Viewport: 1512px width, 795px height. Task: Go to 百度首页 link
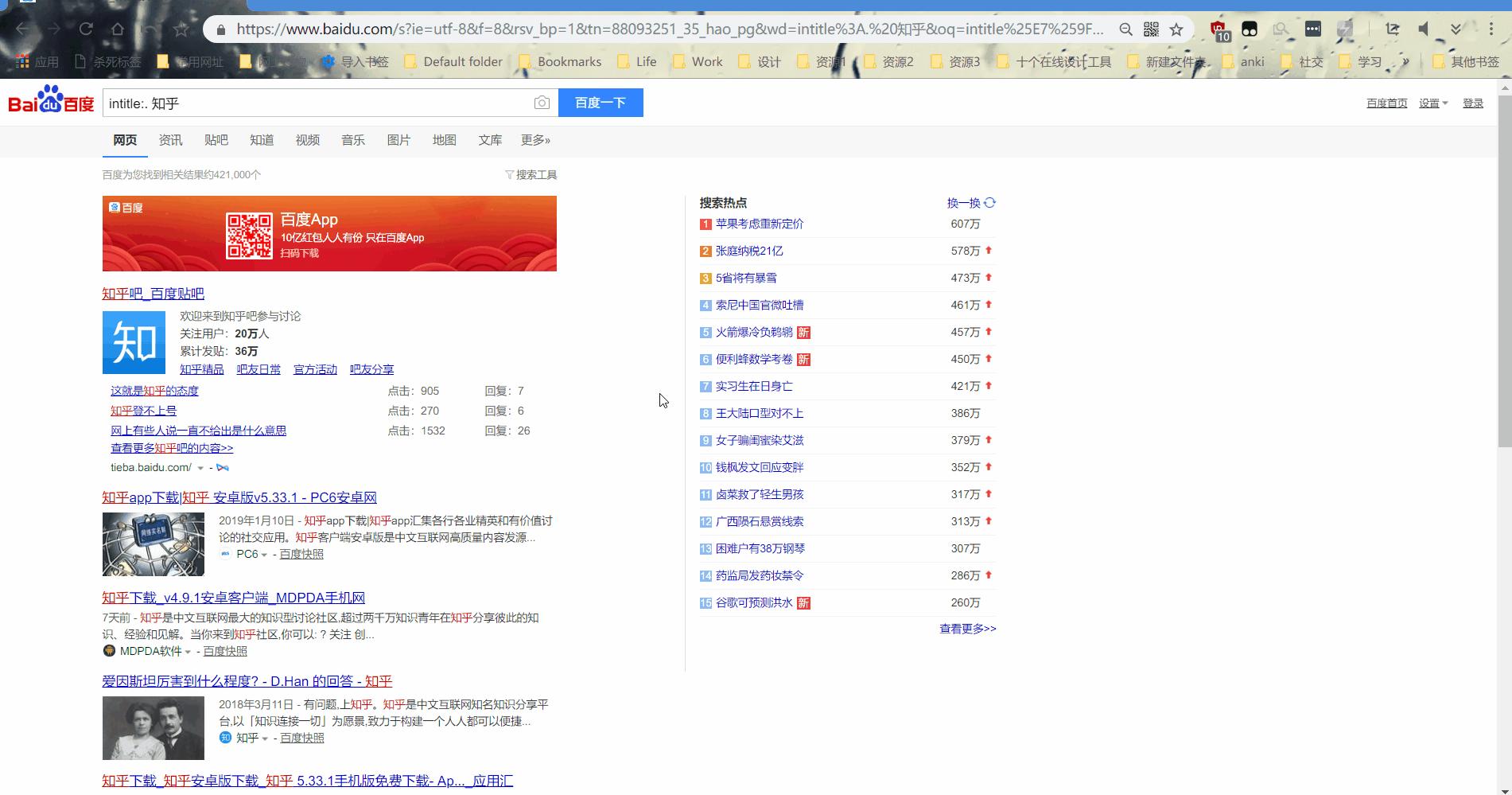pyautogui.click(x=1386, y=103)
